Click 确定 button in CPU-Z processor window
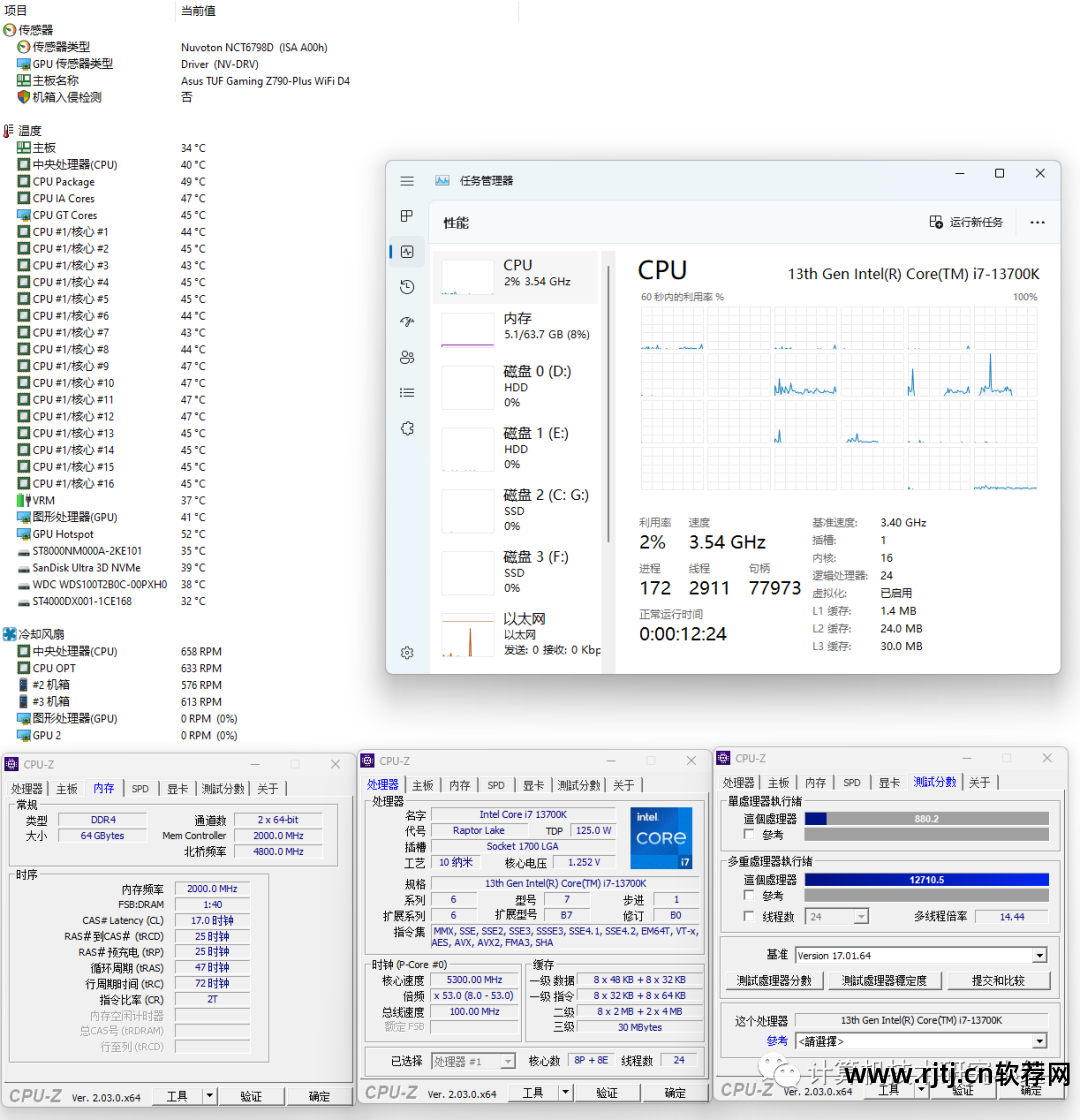Viewport: 1080px width, 1120px height. [x=674, y=1092]
